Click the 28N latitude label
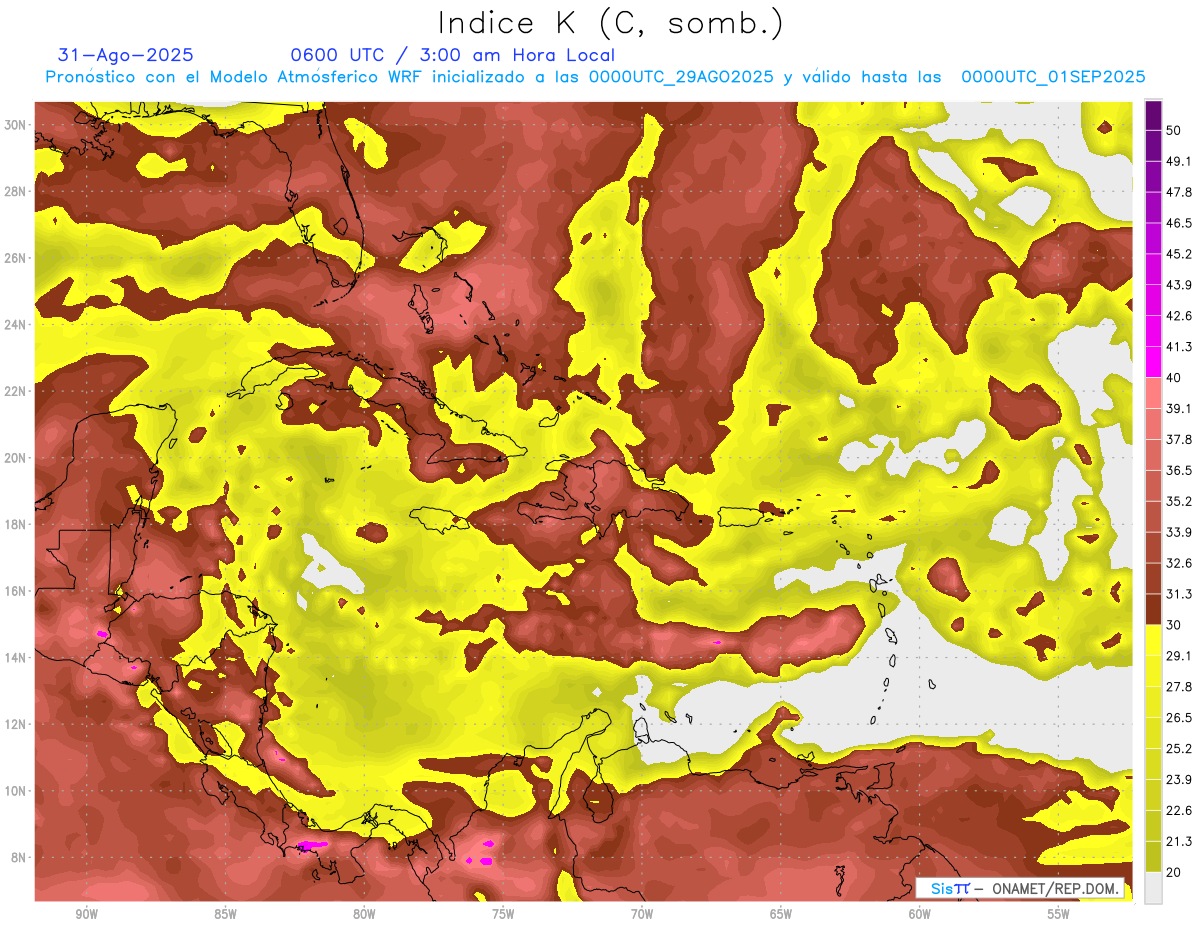 16,191
